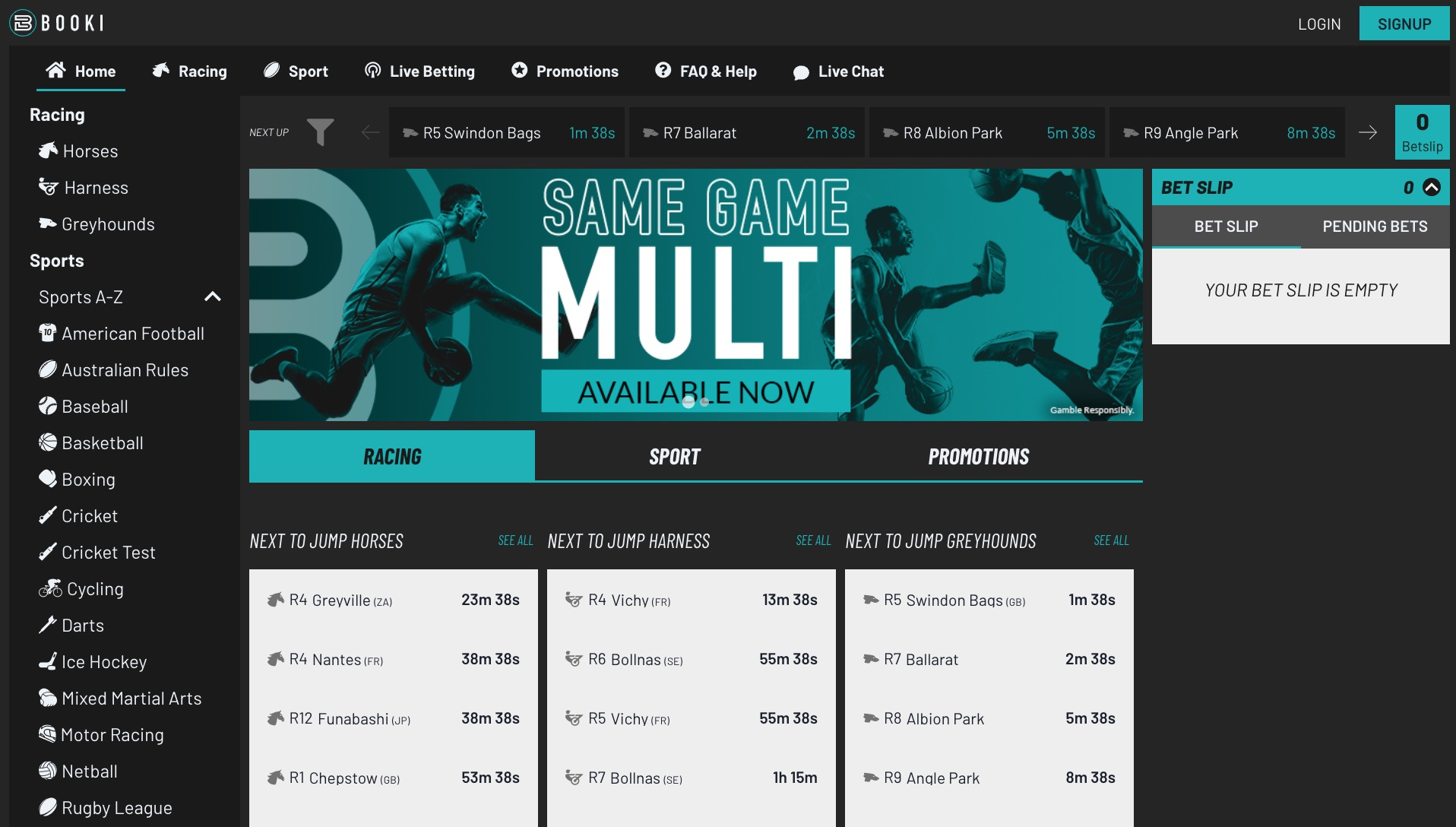This screenshot has width=1456, height=827.
Task: Click the Horses icon in sidebar
Action: point(48,151)
